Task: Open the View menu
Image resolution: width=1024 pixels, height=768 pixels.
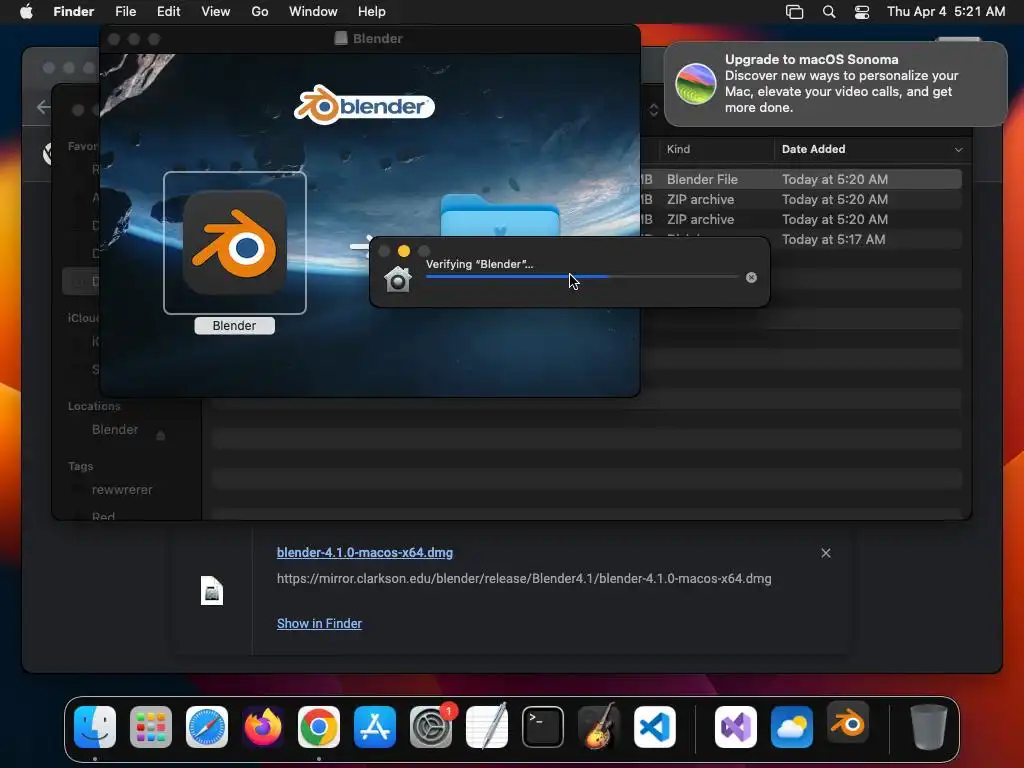Action: (x=216, y=12)
